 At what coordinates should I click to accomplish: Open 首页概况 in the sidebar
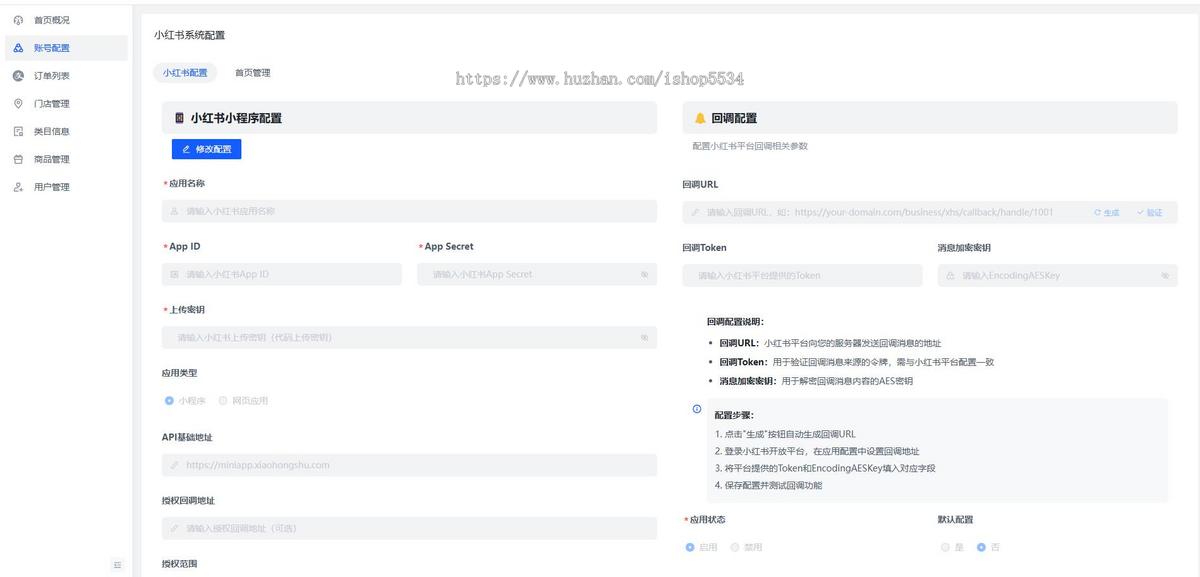pyautogui.click(x=66, y=20)
